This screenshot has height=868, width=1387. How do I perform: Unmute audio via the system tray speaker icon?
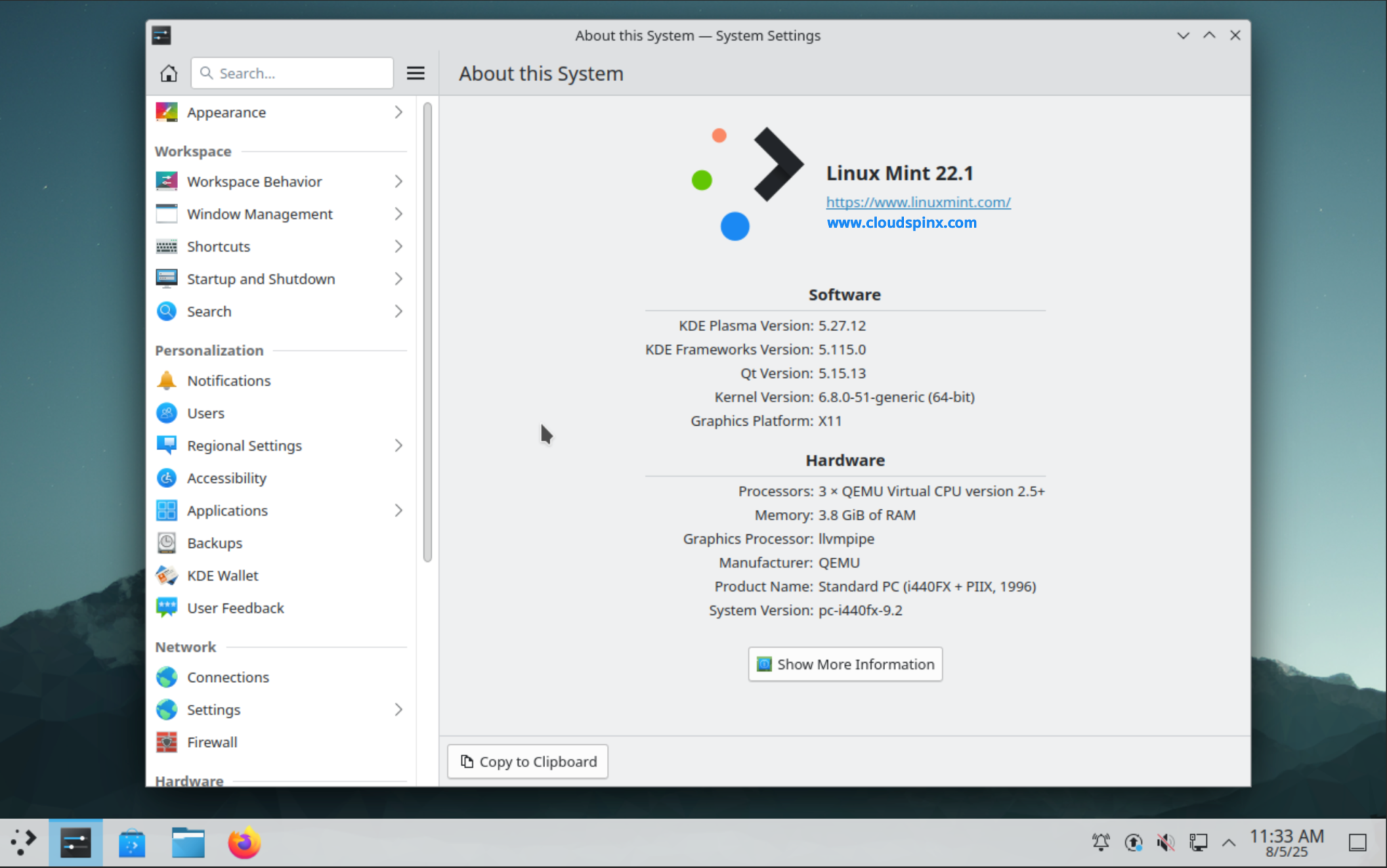1166,842
